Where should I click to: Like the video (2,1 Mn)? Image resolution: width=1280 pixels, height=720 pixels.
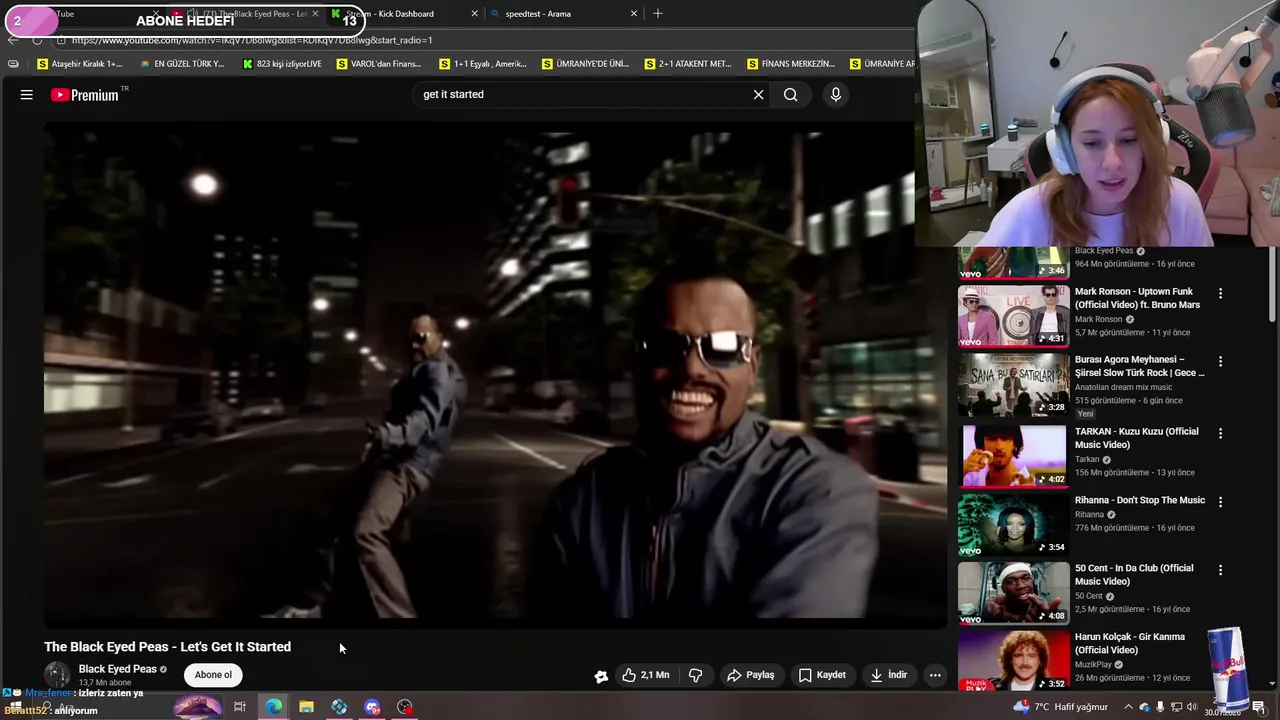(x=646, y=675)
